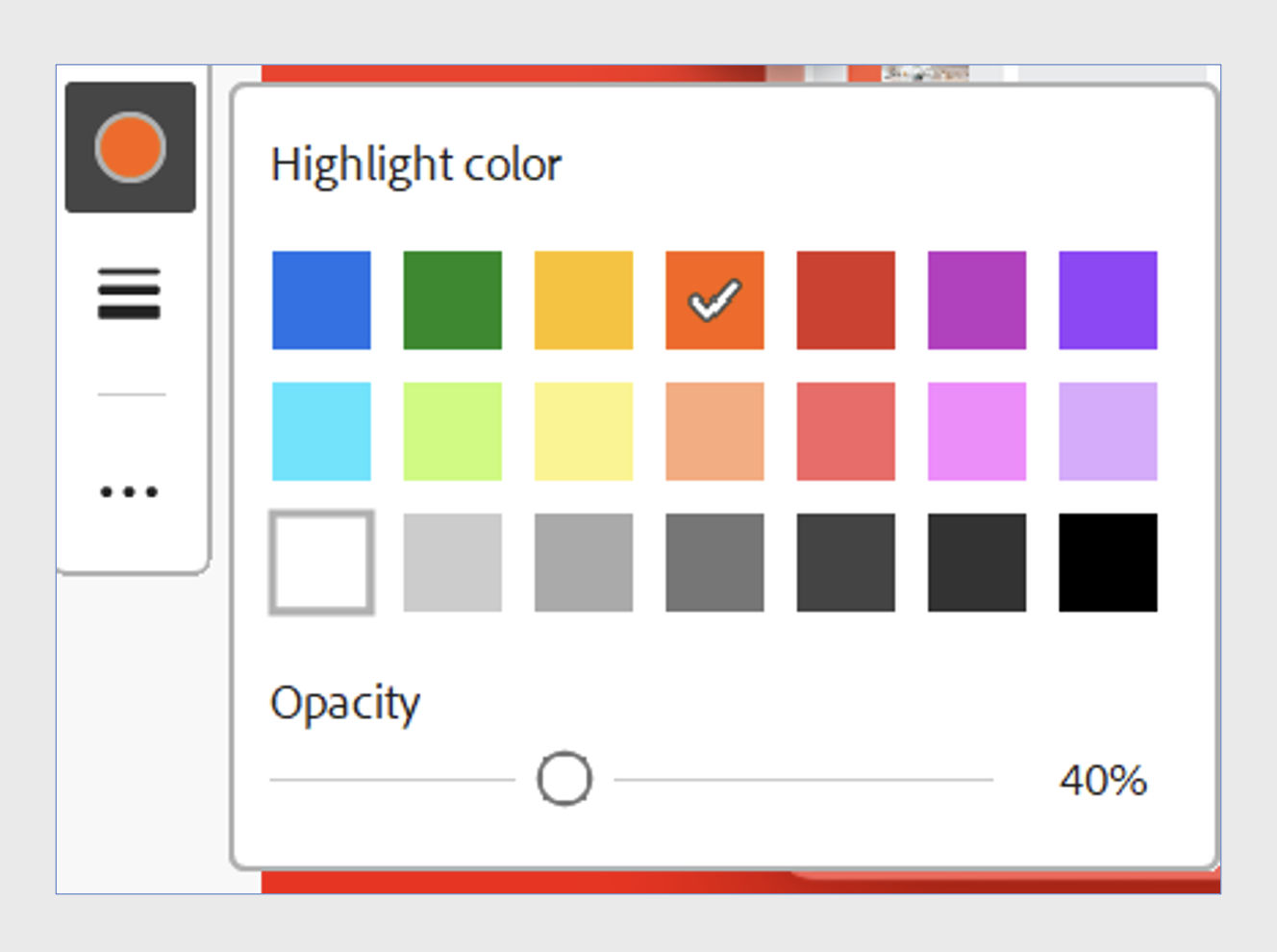This screenshot has width=1277, height=952.
Task: Click the currently checked orange swatch
Action: tap(714, 300)
